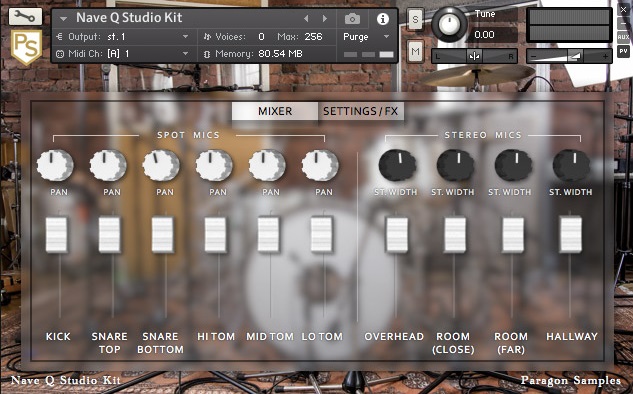
Task: Click the MIDI channel icon
Action: click(60, 54)
